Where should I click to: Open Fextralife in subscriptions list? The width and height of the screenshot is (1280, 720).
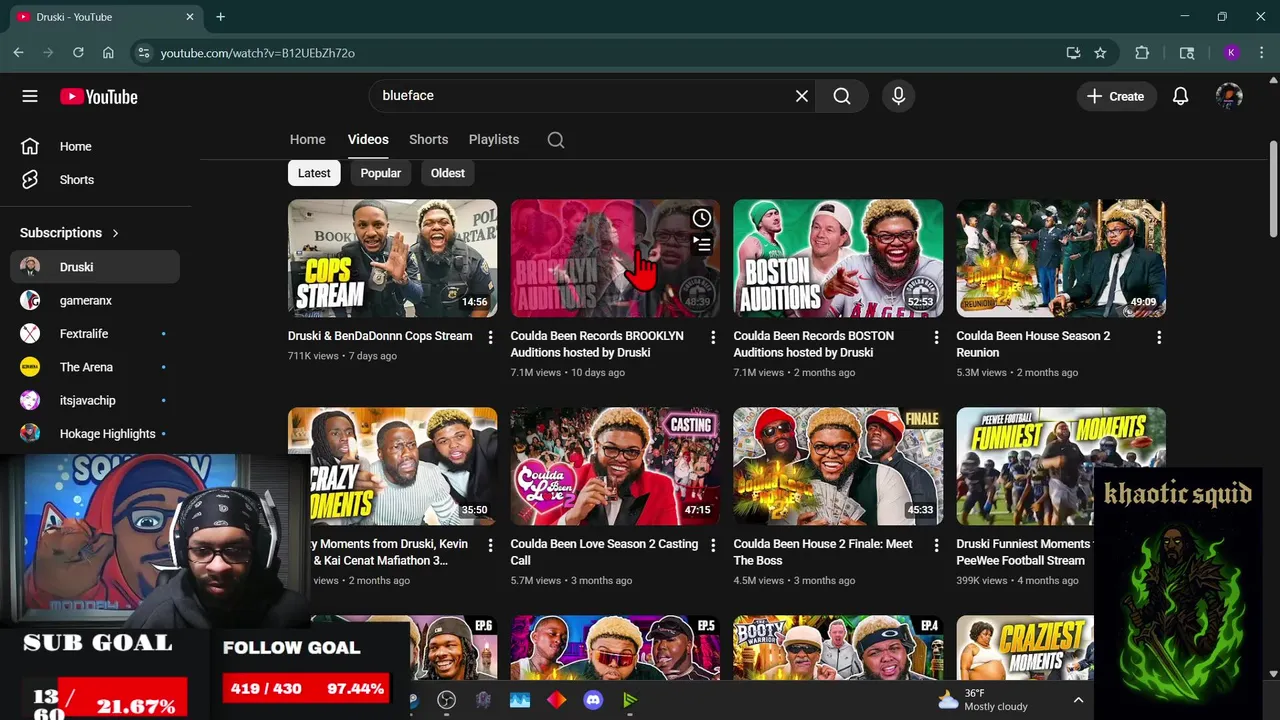point(95,334)
